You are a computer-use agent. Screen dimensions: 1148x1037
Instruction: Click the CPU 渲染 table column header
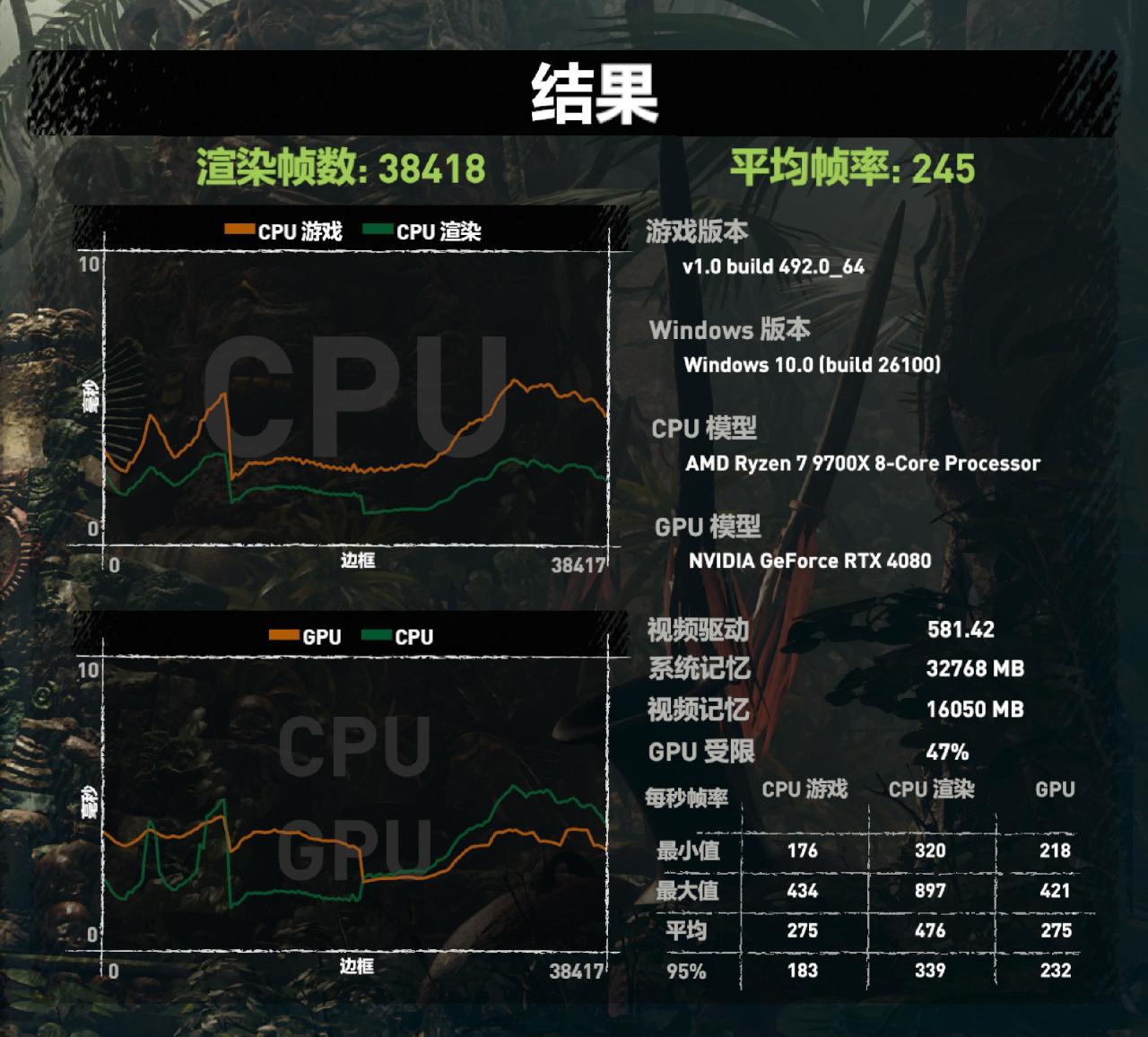tap(931, 789)
